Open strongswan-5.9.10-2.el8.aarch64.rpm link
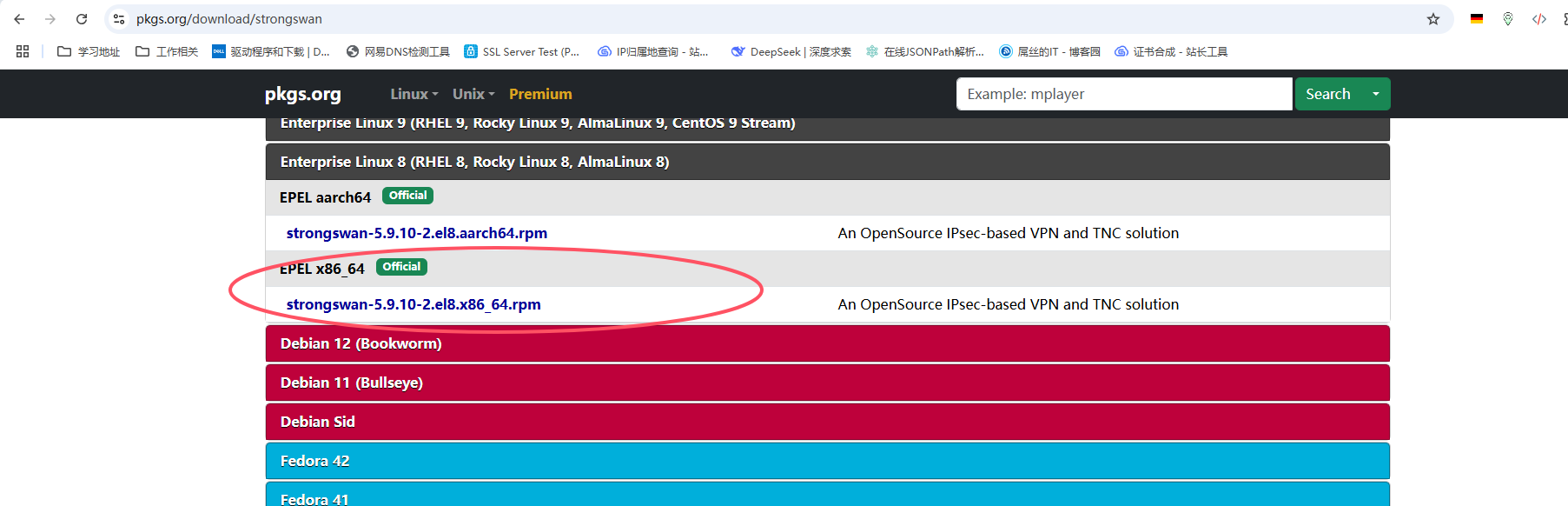Viewport: 1568px width, 506px height. coord(417,233)
